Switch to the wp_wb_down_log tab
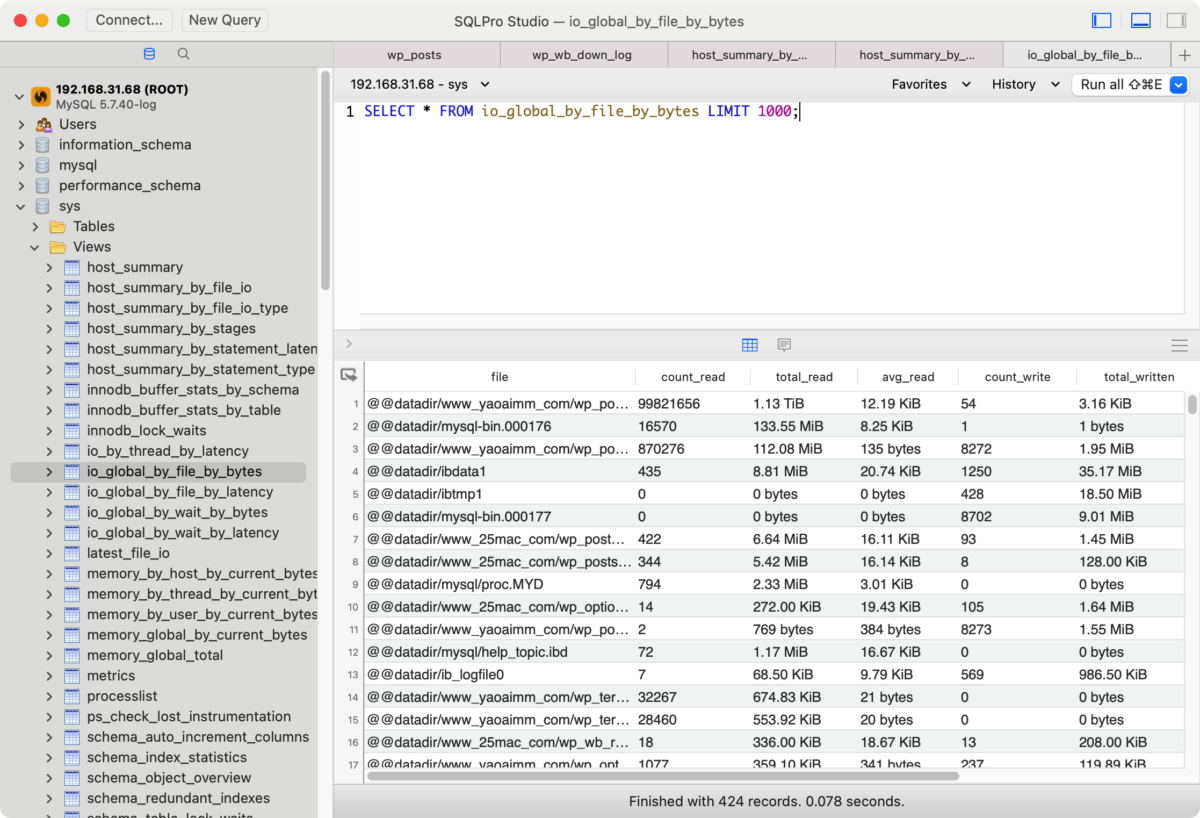The width and height of the screenshot is (1200, 818). pos(582,55)
